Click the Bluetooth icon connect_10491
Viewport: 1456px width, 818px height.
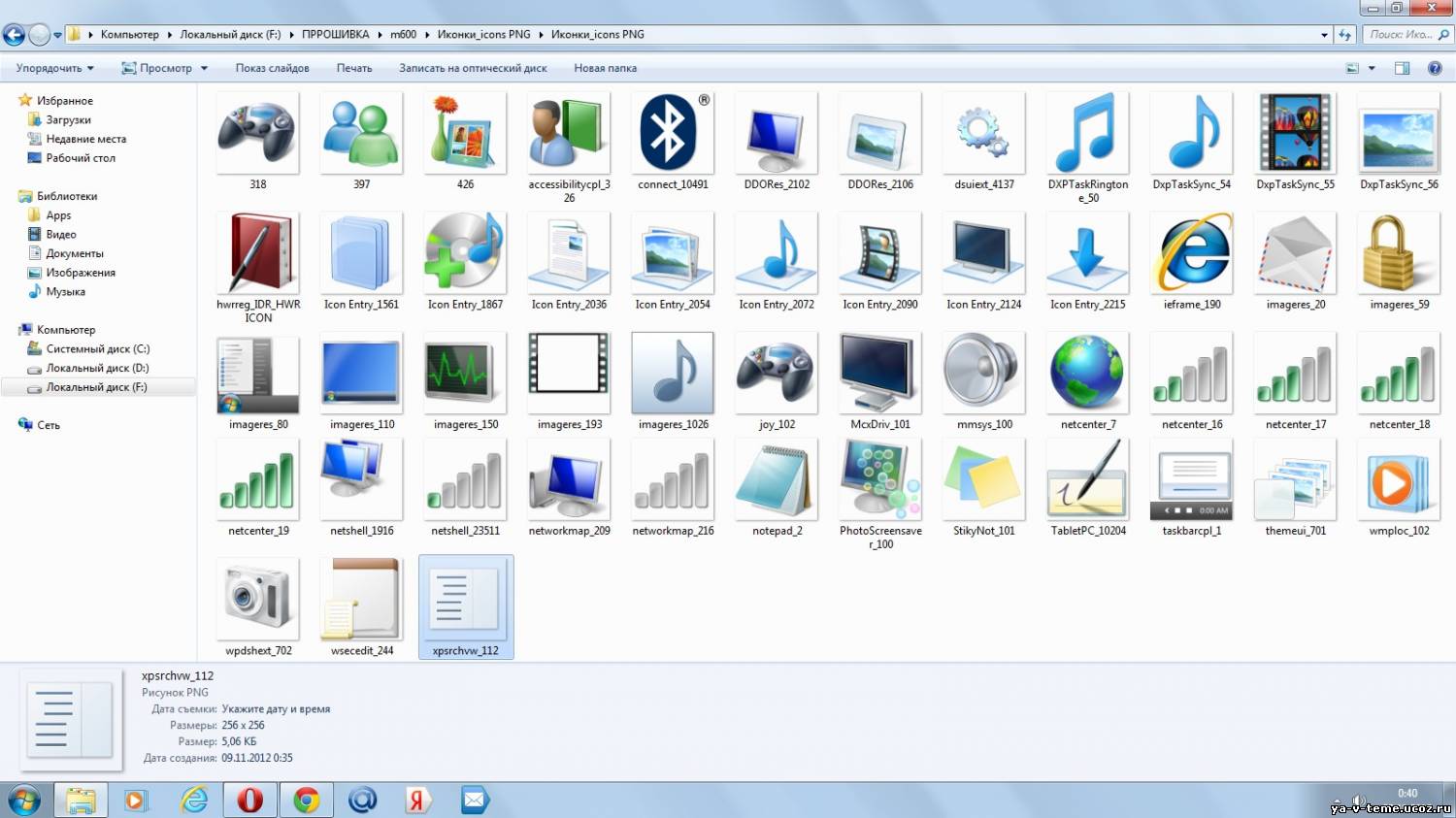673,133
